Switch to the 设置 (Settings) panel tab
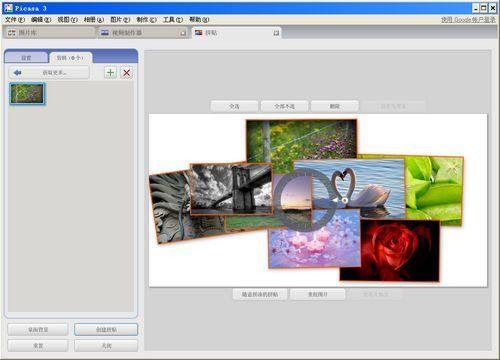 pos(26,58)
